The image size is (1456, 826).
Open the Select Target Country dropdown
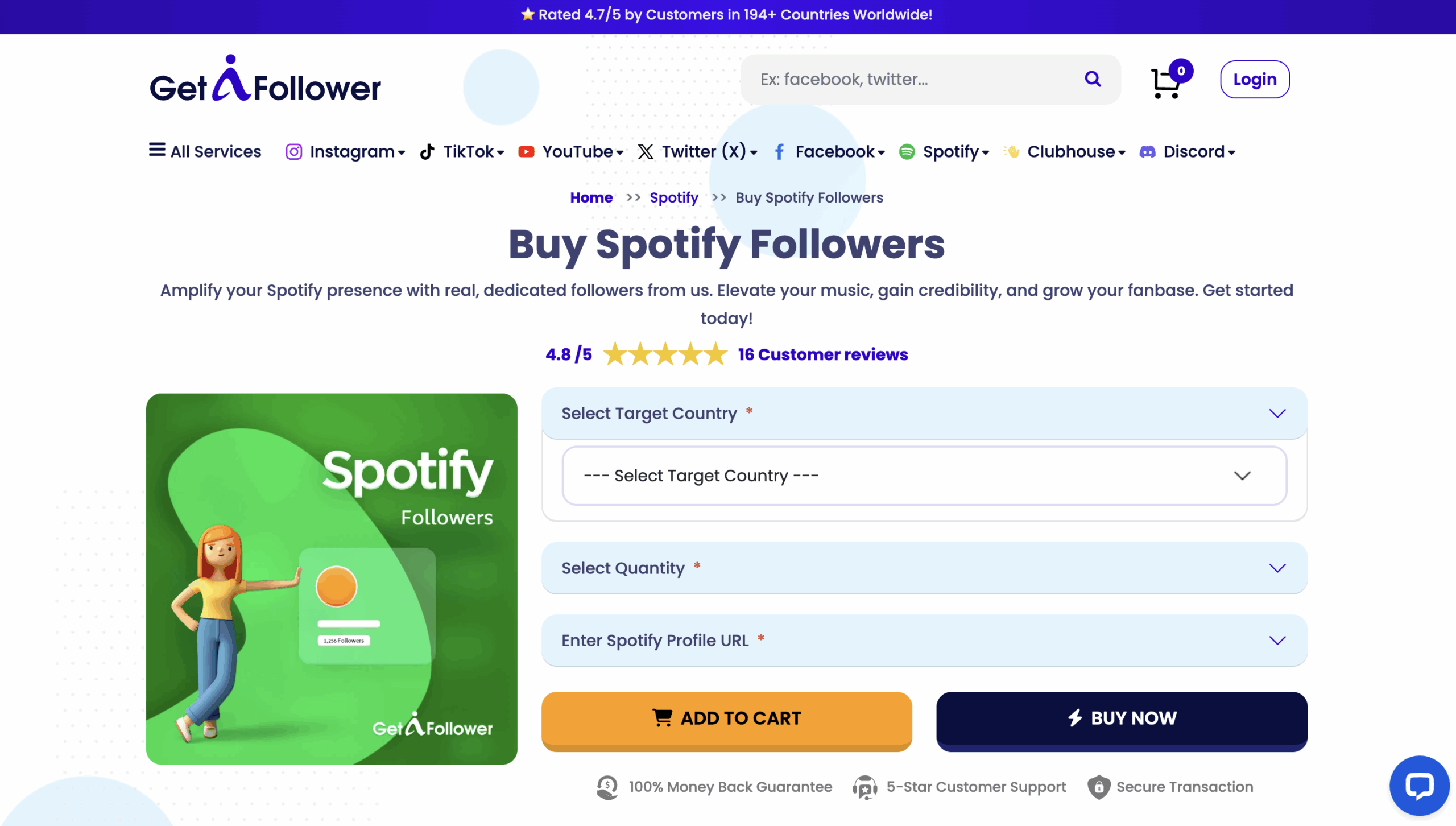(924, 476)
